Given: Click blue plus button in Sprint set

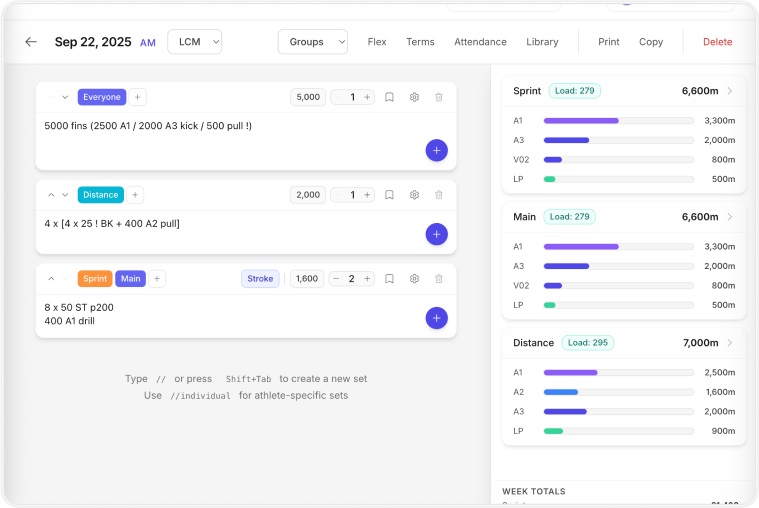Looking at the screenshot, I should coord(436,318).
